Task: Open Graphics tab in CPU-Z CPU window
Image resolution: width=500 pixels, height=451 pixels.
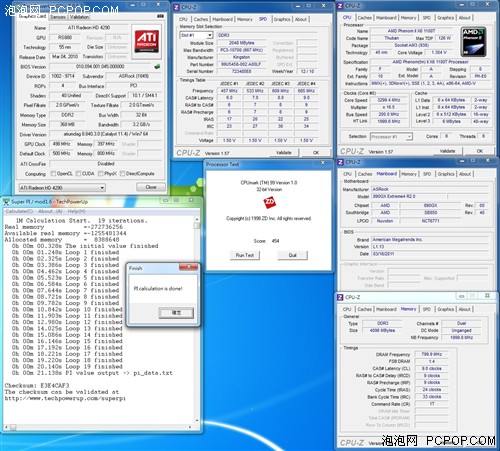Action: pyautogui.click(x=446, y=18)
